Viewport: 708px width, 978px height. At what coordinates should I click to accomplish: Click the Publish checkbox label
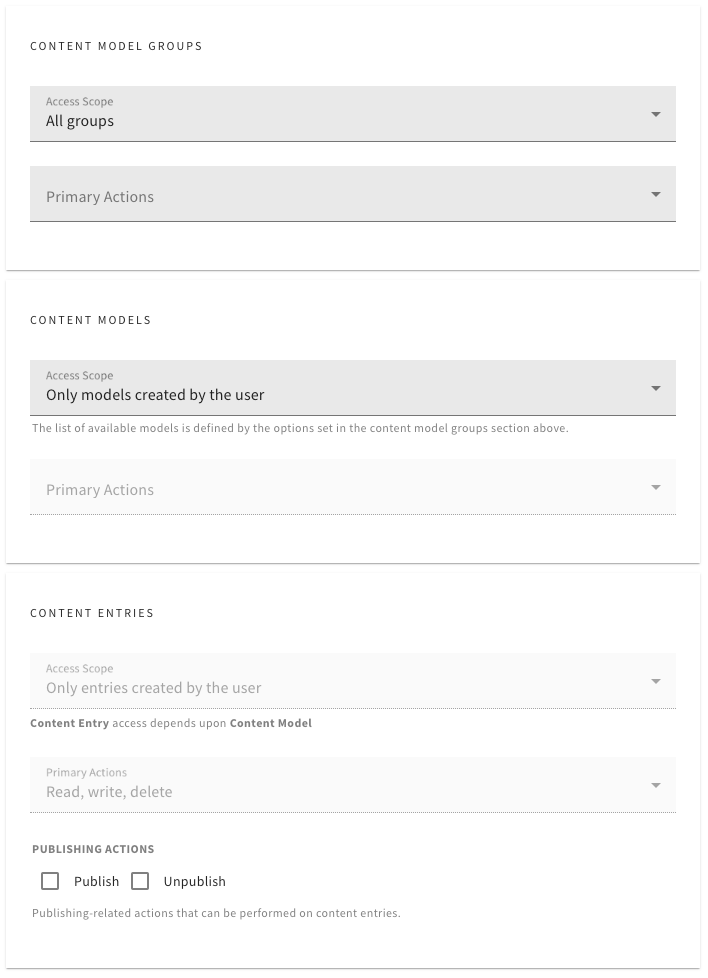pyautogui.click(x=96, y=881)
